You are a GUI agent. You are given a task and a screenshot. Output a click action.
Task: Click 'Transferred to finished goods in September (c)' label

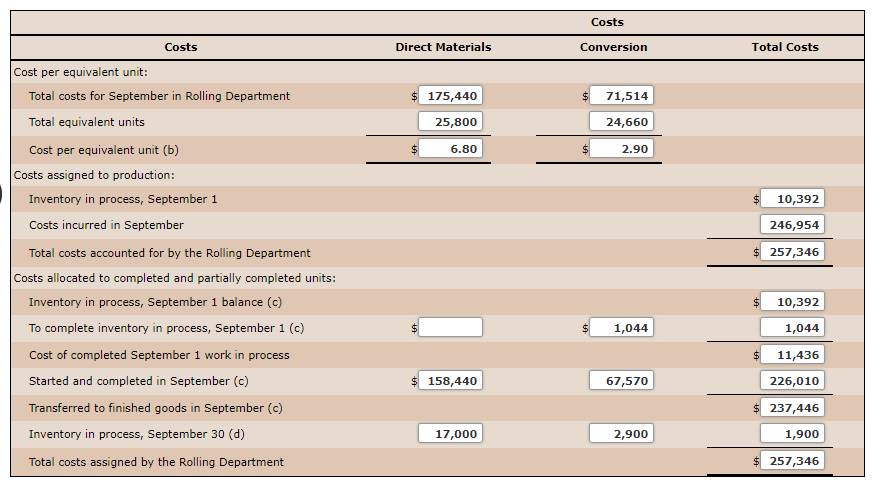(x=156, y=408)
